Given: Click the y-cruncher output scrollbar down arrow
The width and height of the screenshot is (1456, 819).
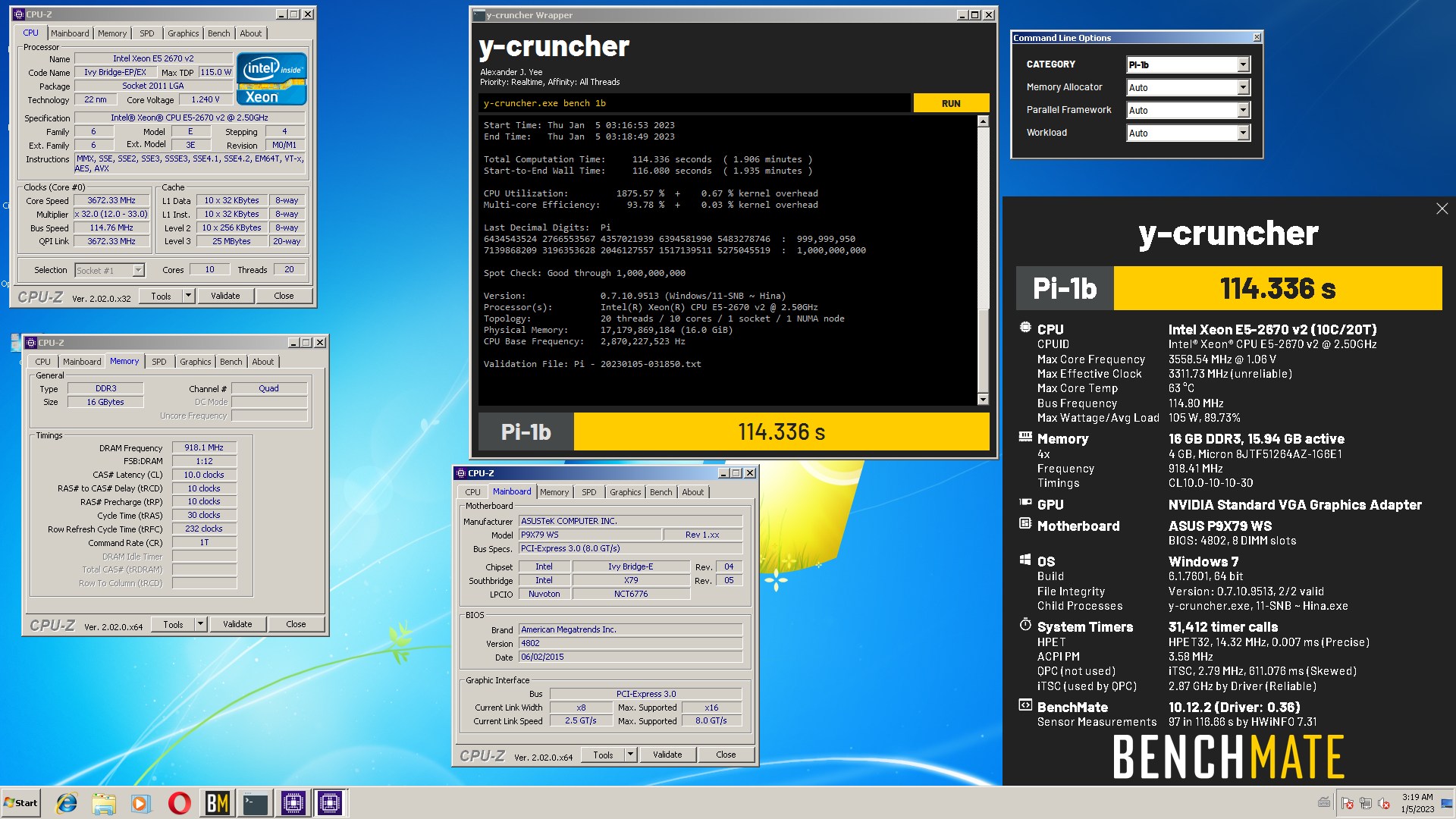Looking at the screenshot, I should pyautogui.click(x=983, y=400).
